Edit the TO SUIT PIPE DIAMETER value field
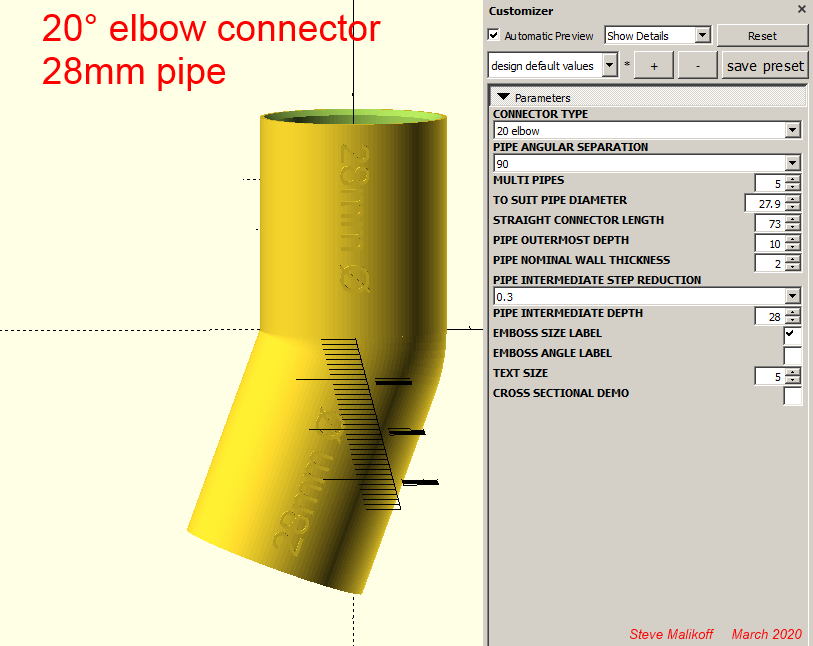The image size is (813, 646). pyautogui.click(x=770, y=203)
